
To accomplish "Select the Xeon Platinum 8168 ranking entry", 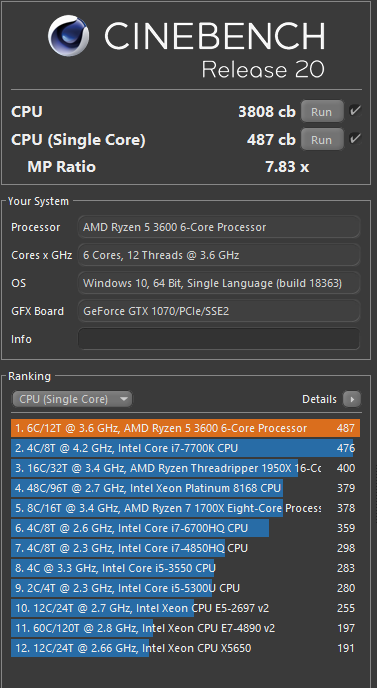I will (185, 488).
